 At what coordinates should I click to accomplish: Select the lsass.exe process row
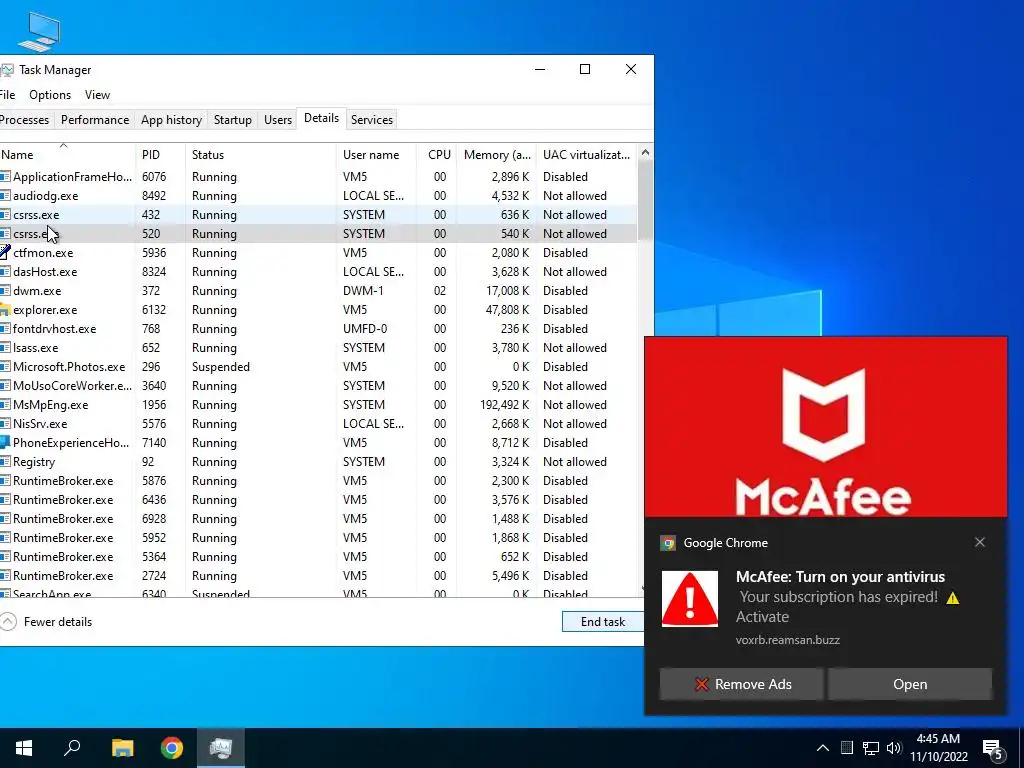318,348
